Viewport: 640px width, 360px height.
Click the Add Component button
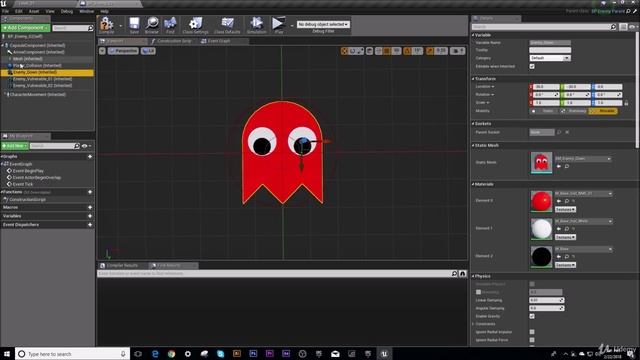26,27
